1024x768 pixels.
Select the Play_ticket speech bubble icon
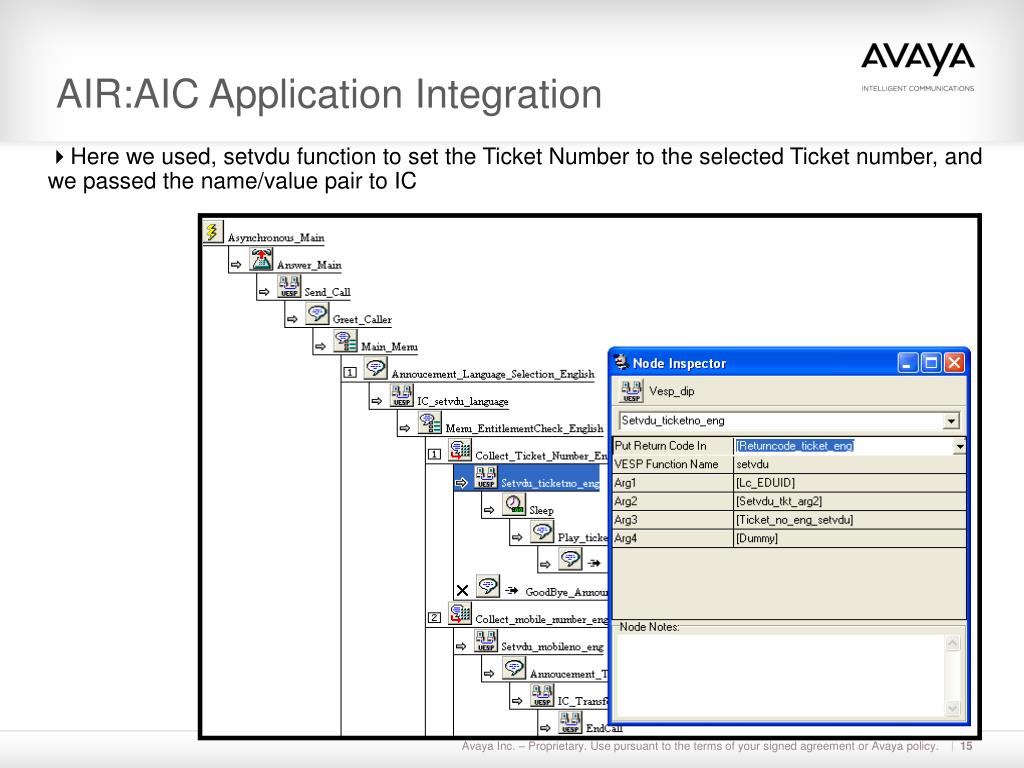(542, 532)
